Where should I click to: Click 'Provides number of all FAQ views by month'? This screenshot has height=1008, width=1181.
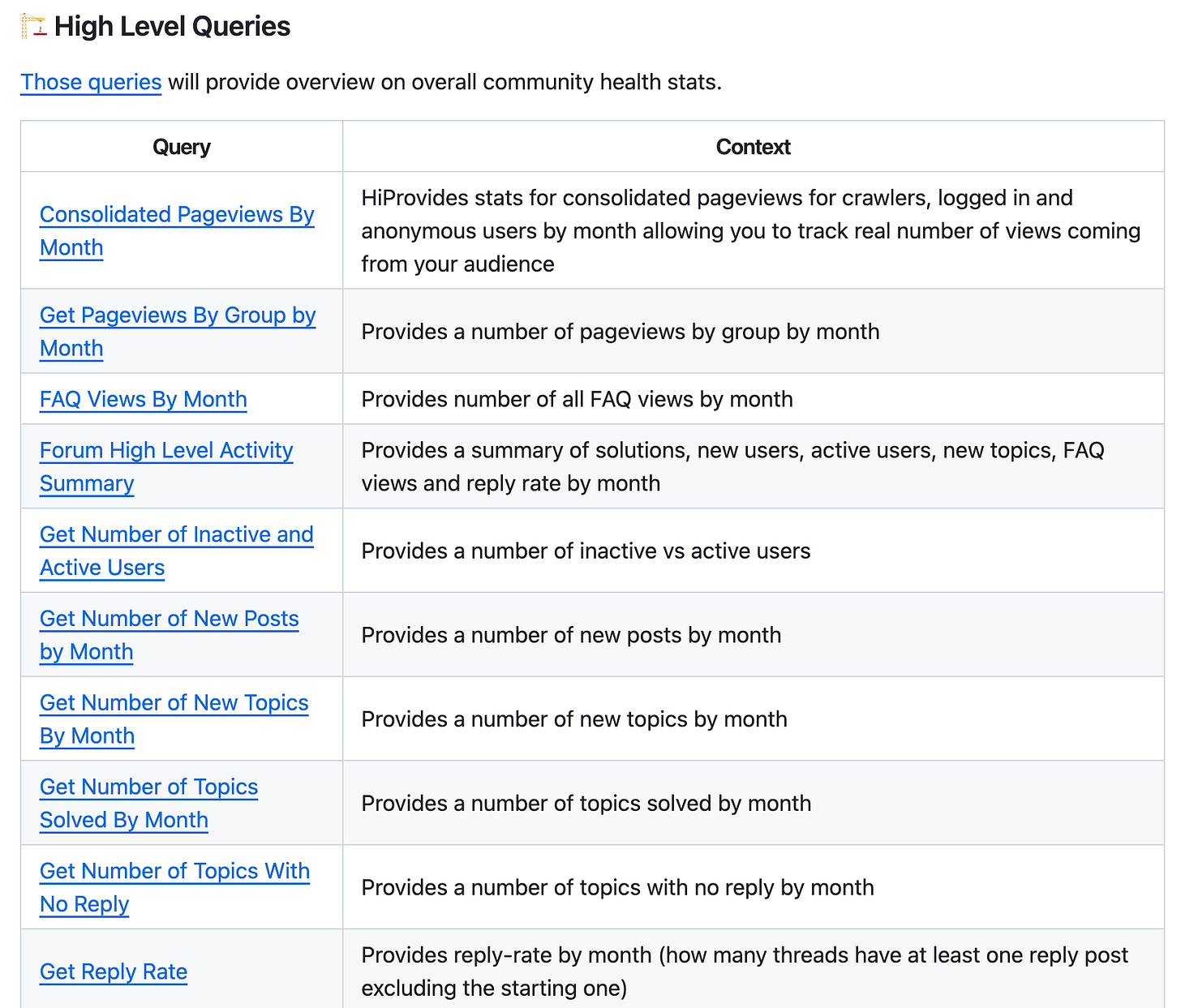pos(577,399)
